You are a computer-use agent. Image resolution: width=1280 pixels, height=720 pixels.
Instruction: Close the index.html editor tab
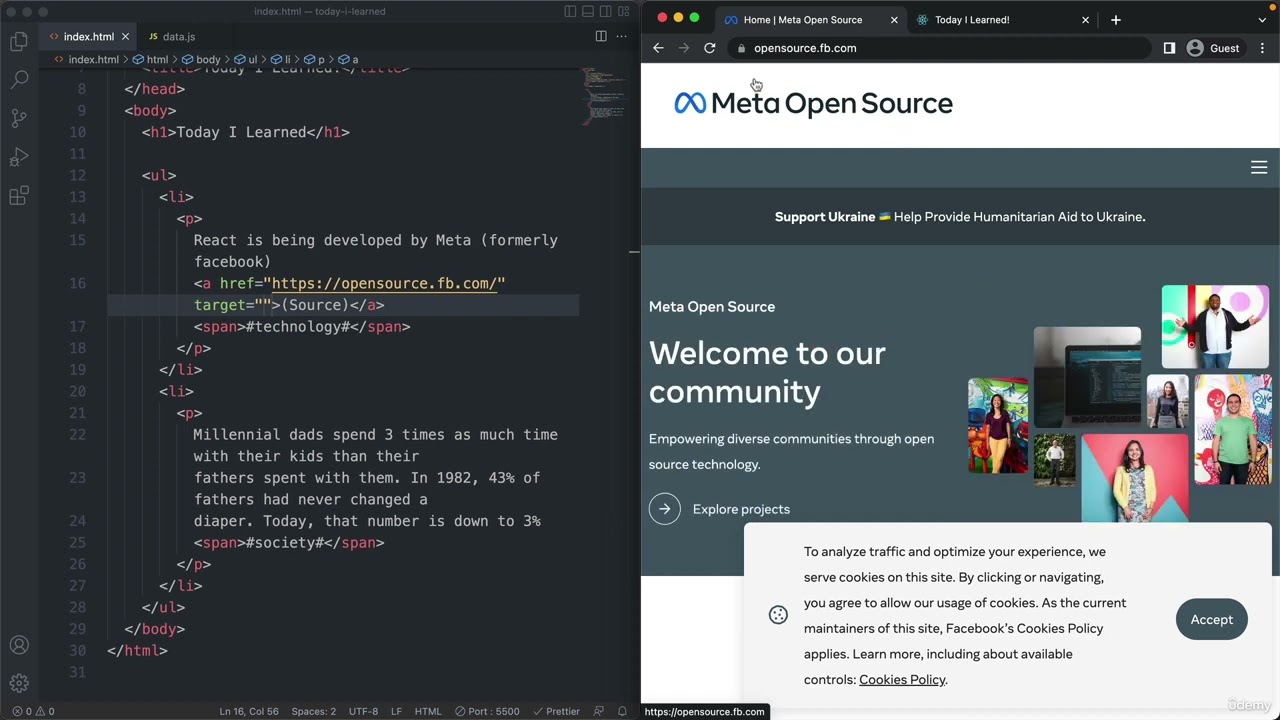tap(125, 37)
